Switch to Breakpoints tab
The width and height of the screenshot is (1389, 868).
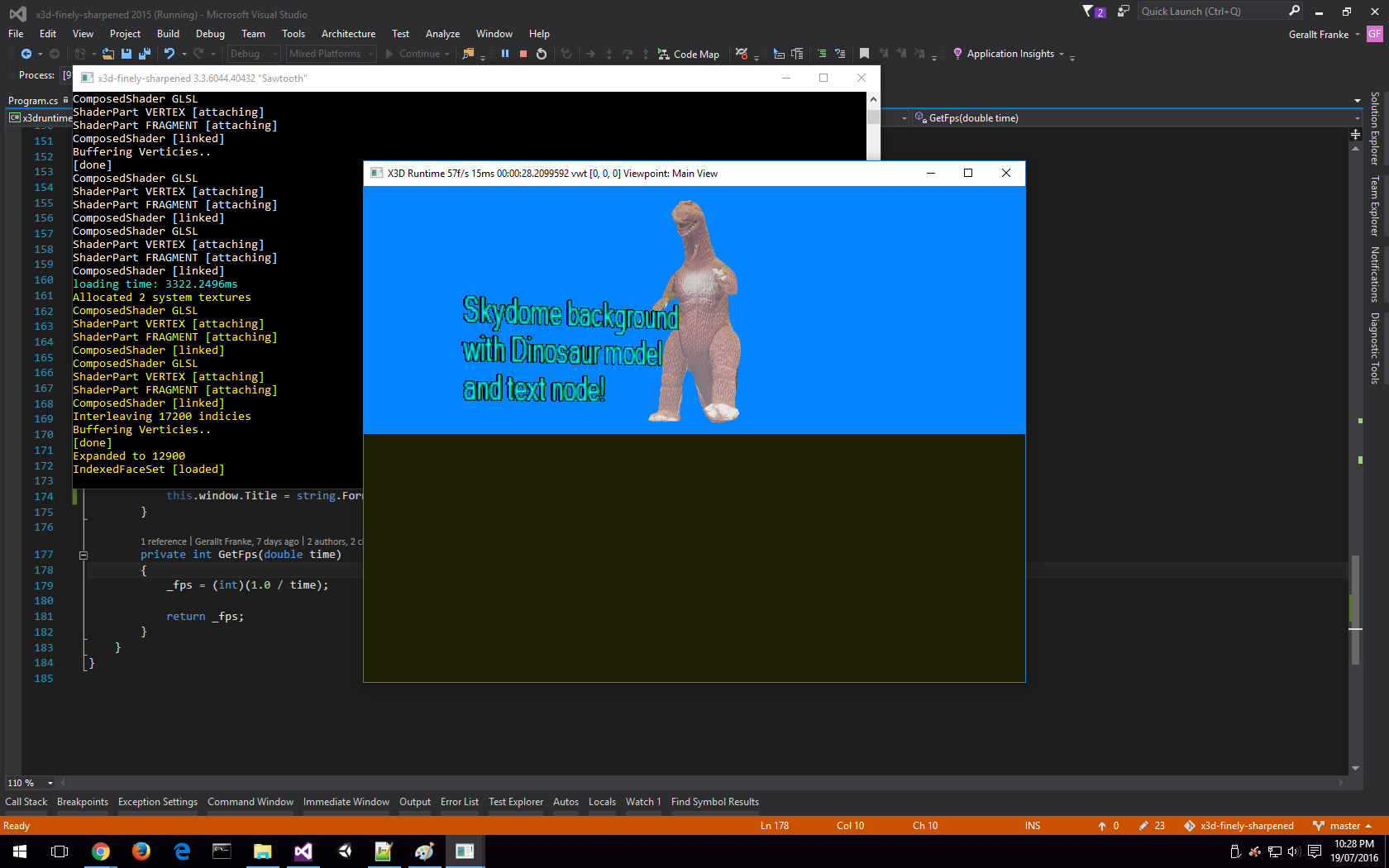point(83,802)
